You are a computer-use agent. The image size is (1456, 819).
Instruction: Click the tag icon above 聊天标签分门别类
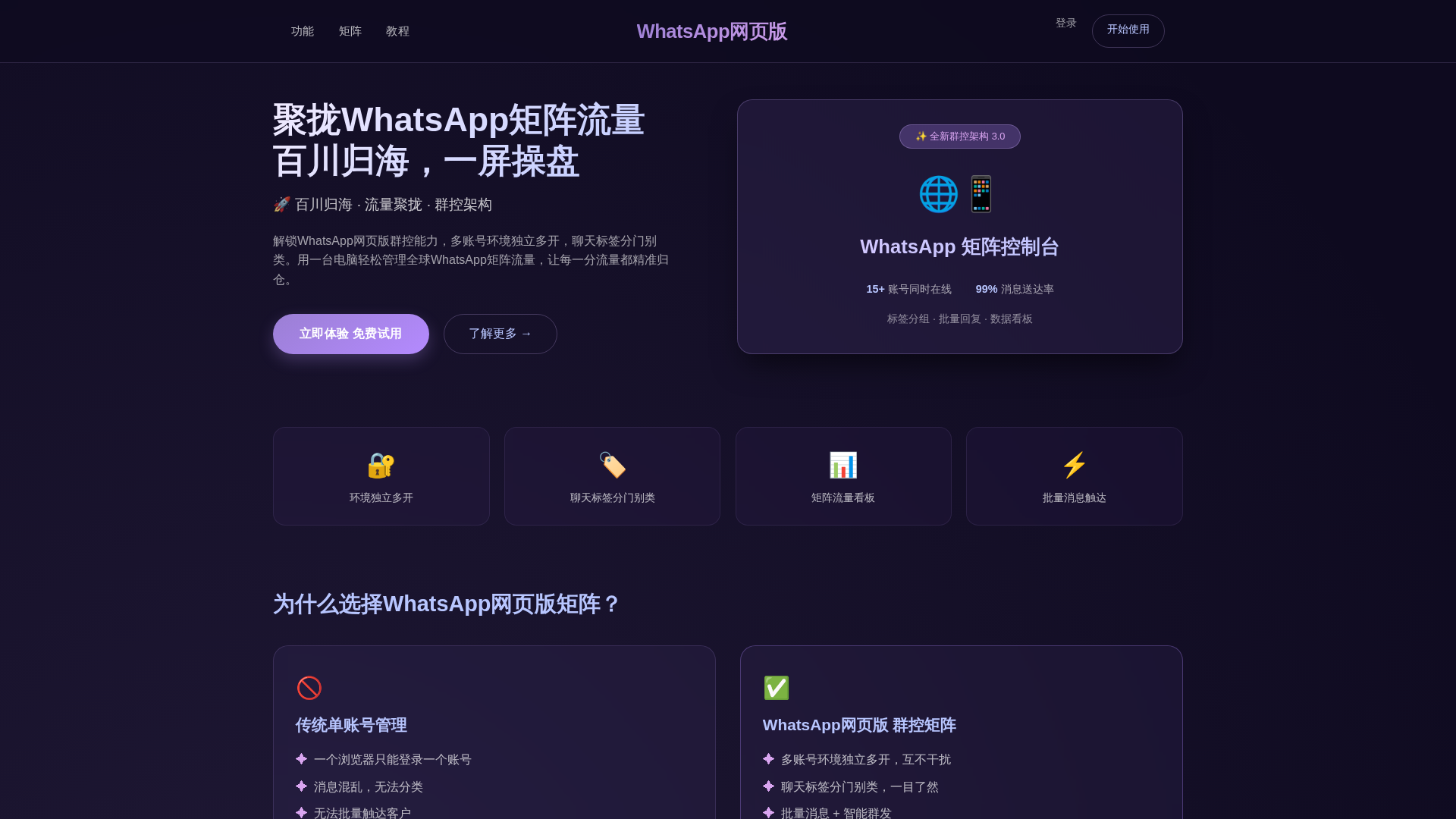click(x=612, y=465)
